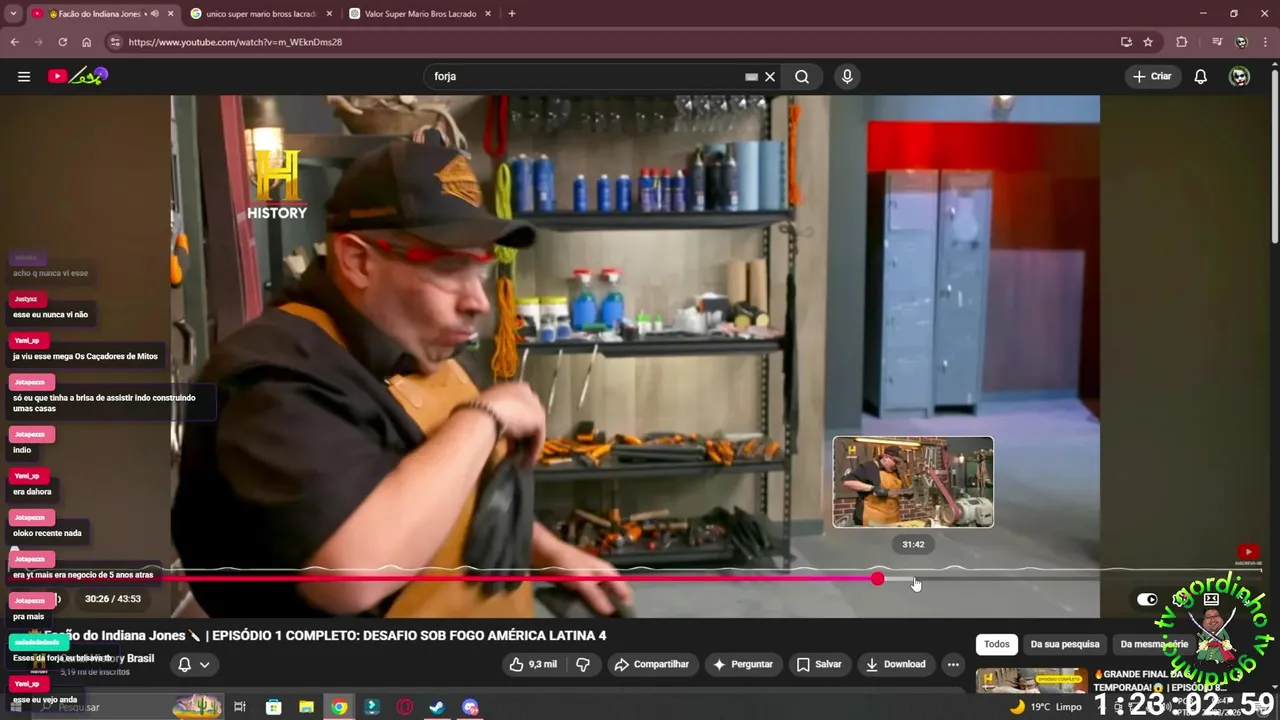Image resolution: width=1280 pixels, height=720 pixels.
Task: Open the browser extensions puzzle icon
Action: (1182, 42)
